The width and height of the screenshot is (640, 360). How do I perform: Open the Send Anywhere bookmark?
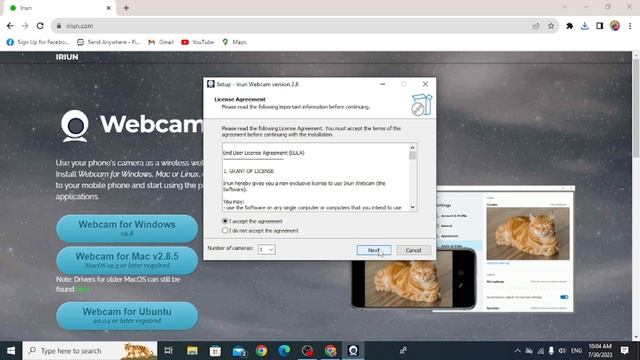pyautogui.click(x=109, y=42)
